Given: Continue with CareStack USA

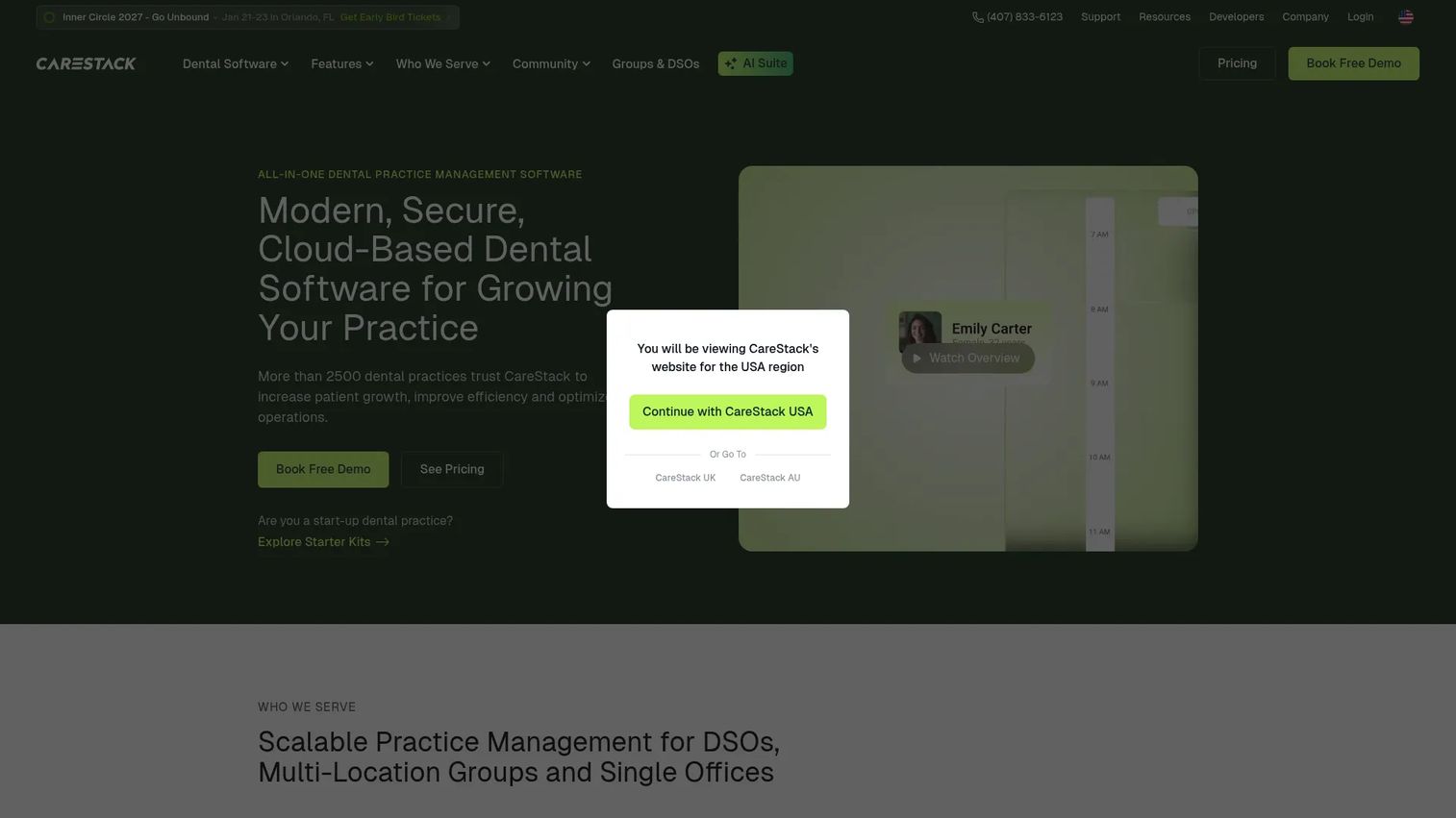Looking at the screenshot, I should pos(727,411).
